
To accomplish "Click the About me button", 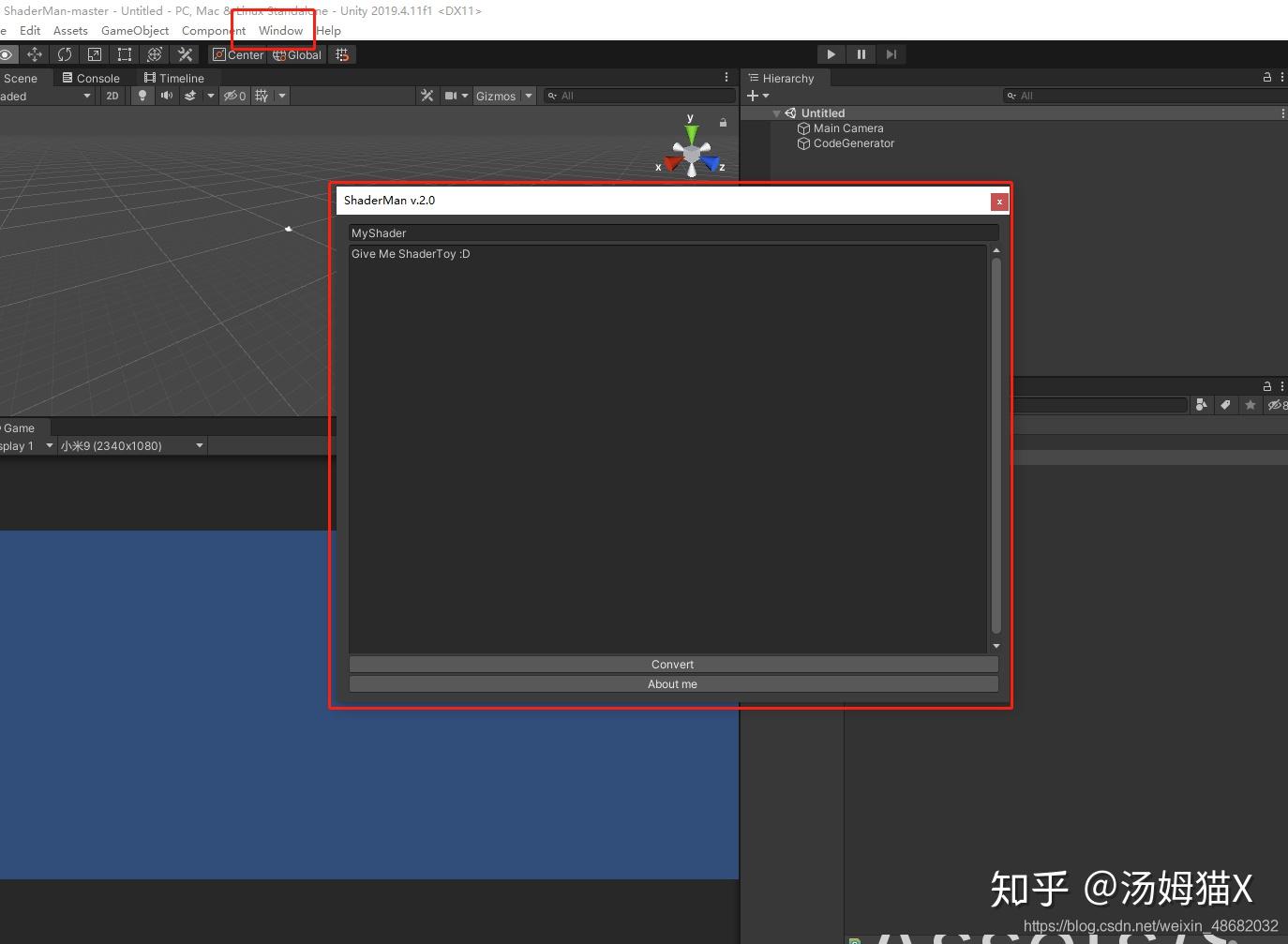I will (672, 684).
